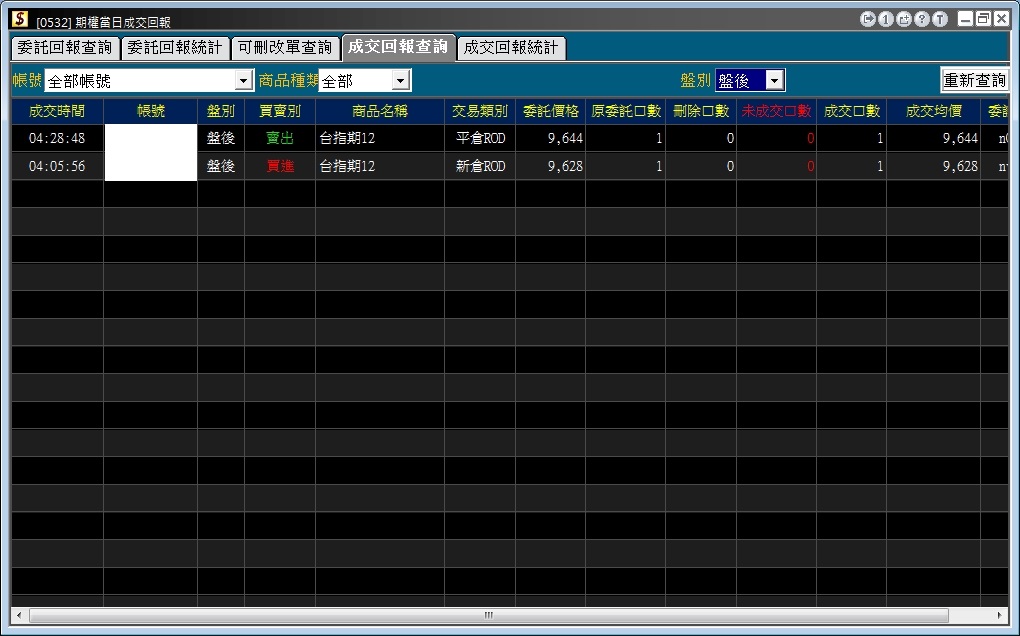Viewport: 1020px width, 636px height.
Task: Click the 委託價格 value 9,628
Action: click(x=550, y=166)
